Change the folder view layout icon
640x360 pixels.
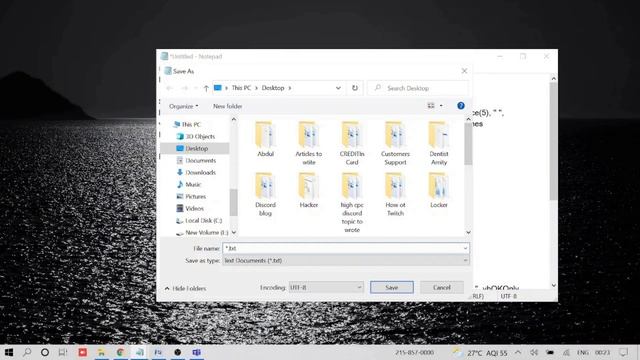(431, 106)
